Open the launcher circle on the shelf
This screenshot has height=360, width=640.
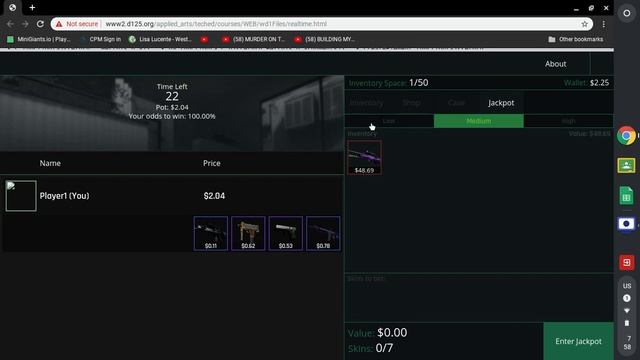[627, 13]
